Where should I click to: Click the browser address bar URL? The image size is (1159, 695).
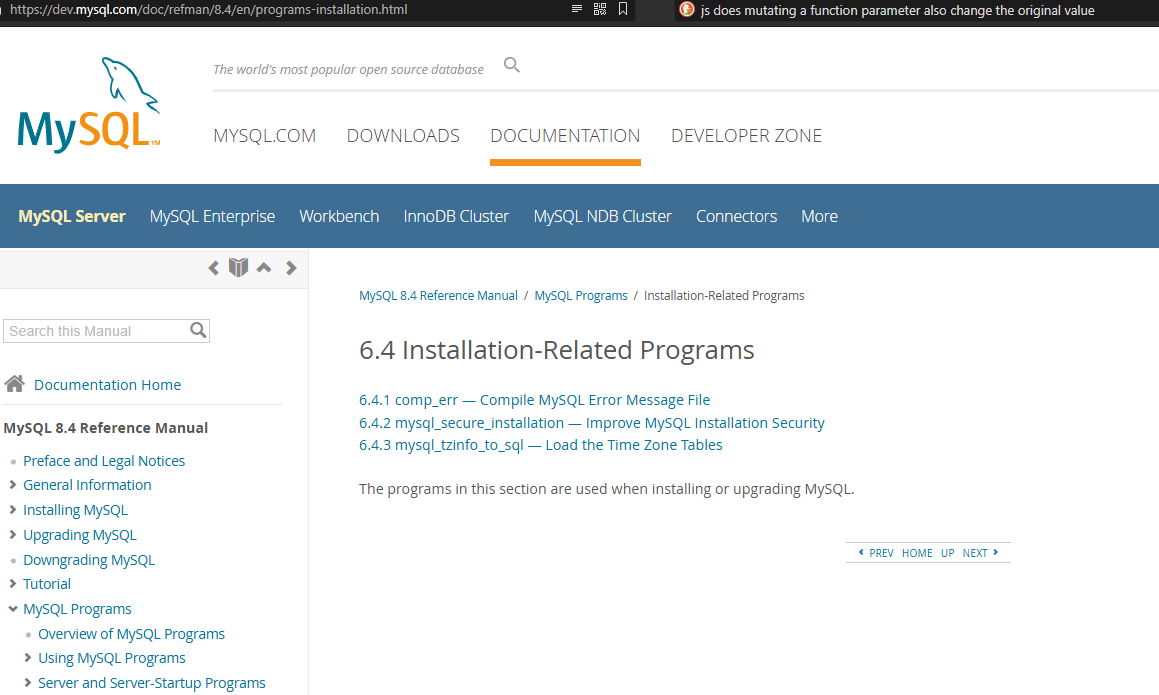(x=208, y=10)
